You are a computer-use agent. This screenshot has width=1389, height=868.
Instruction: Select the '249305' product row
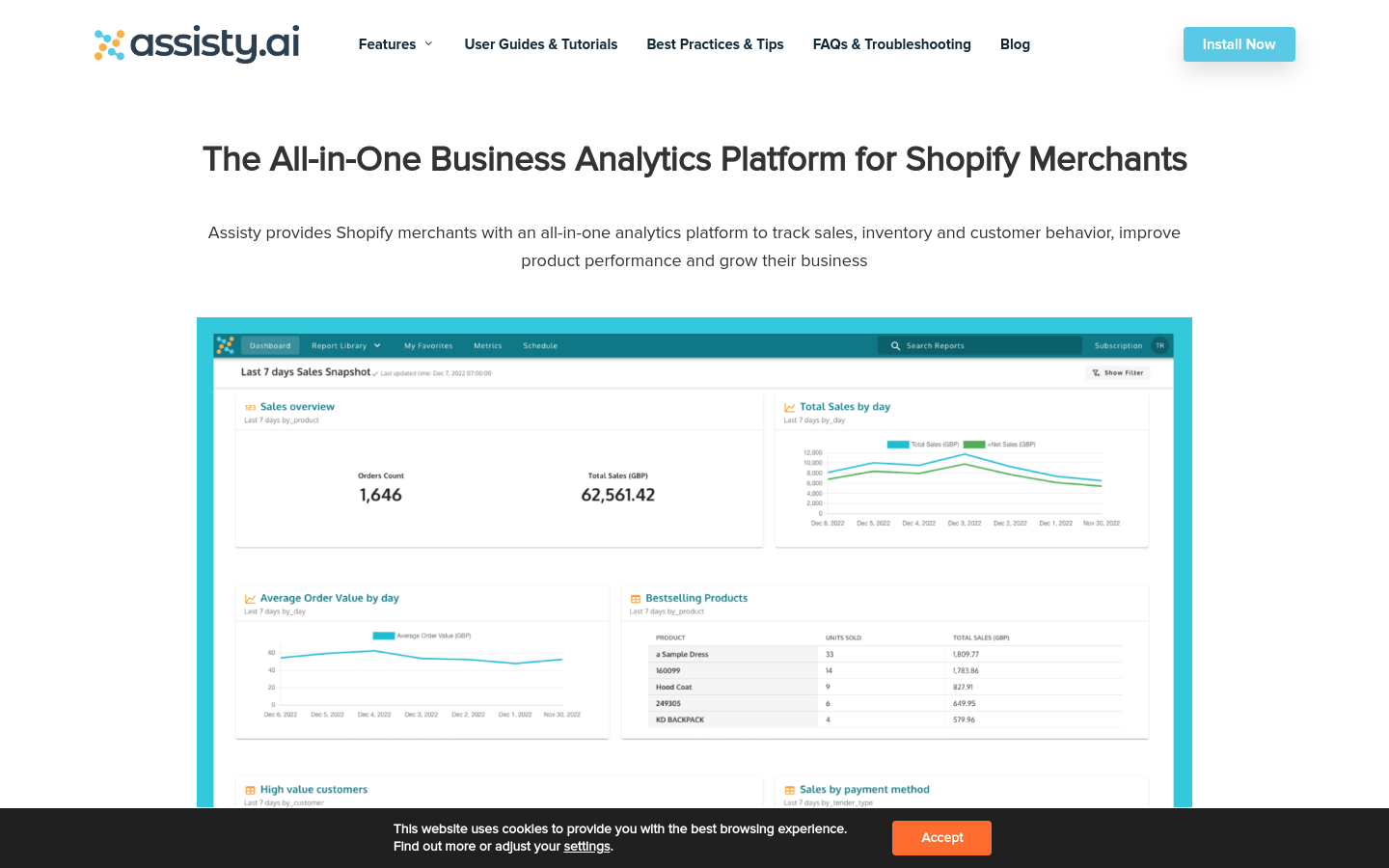886,703
